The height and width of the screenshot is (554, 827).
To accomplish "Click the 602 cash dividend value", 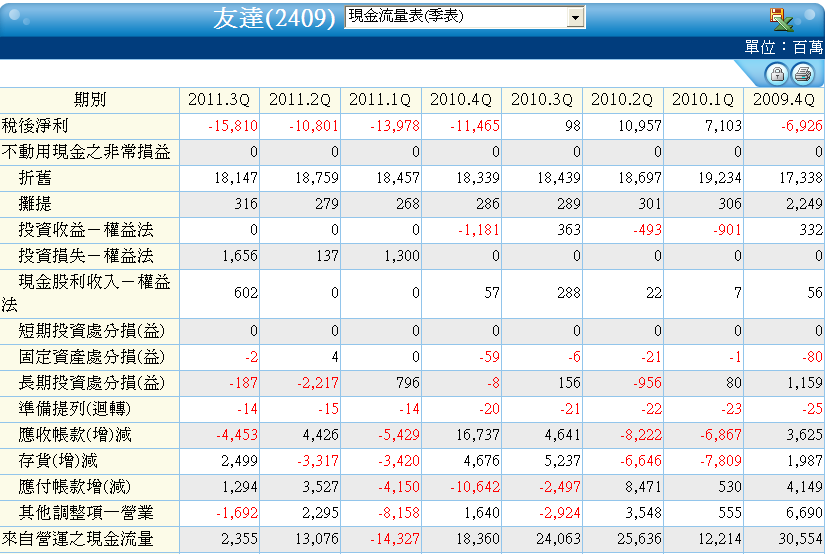I will (x=246, y=293).
